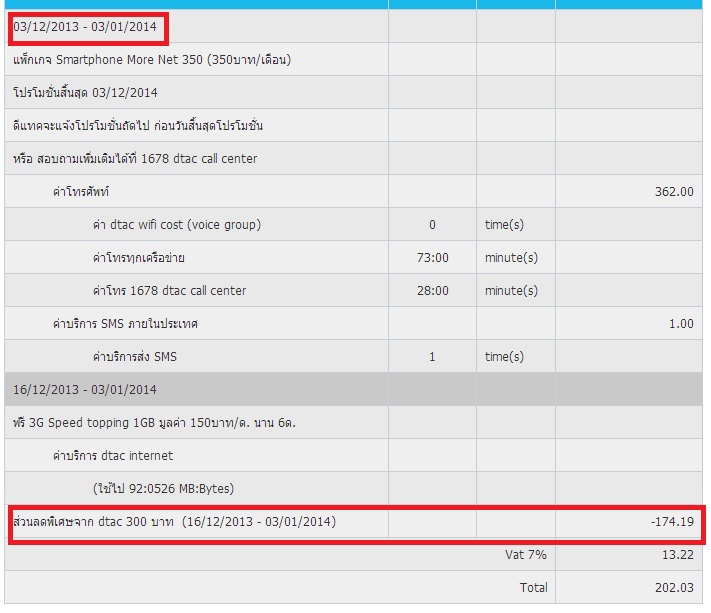711x613 pixels.
Task: Select the VAT amount 13.22
Action: click(x=677, y=555)
